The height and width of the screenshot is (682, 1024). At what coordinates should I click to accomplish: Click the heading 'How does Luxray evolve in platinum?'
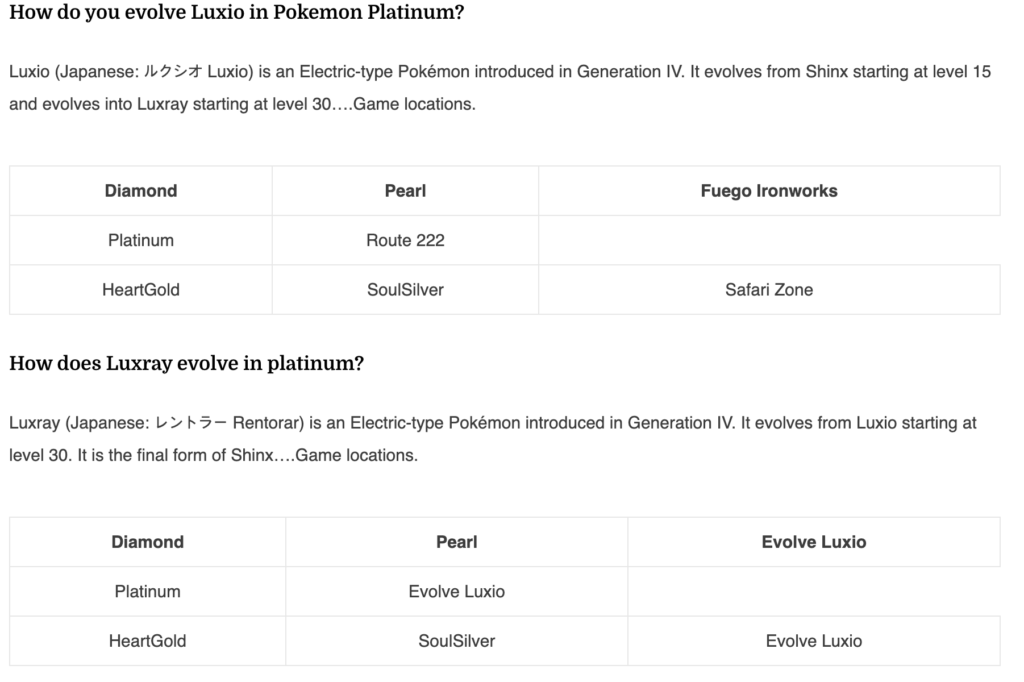tap(186, 363)
